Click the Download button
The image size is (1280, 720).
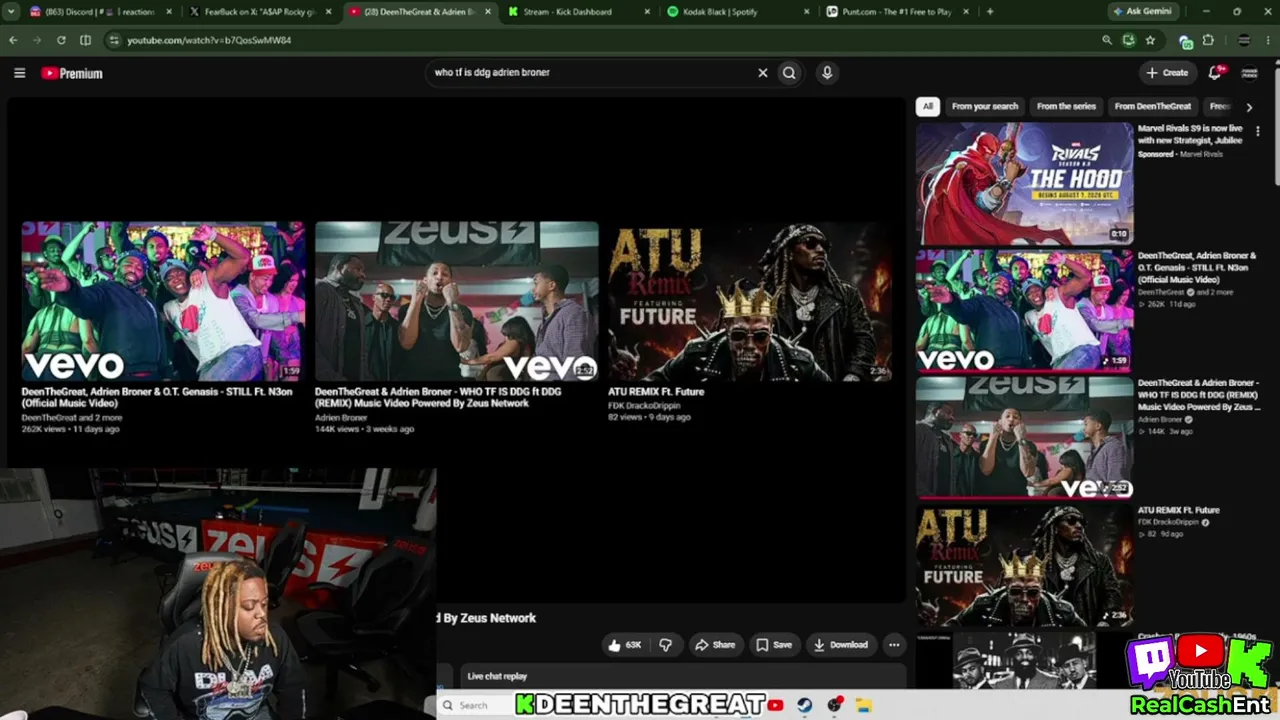841,645
